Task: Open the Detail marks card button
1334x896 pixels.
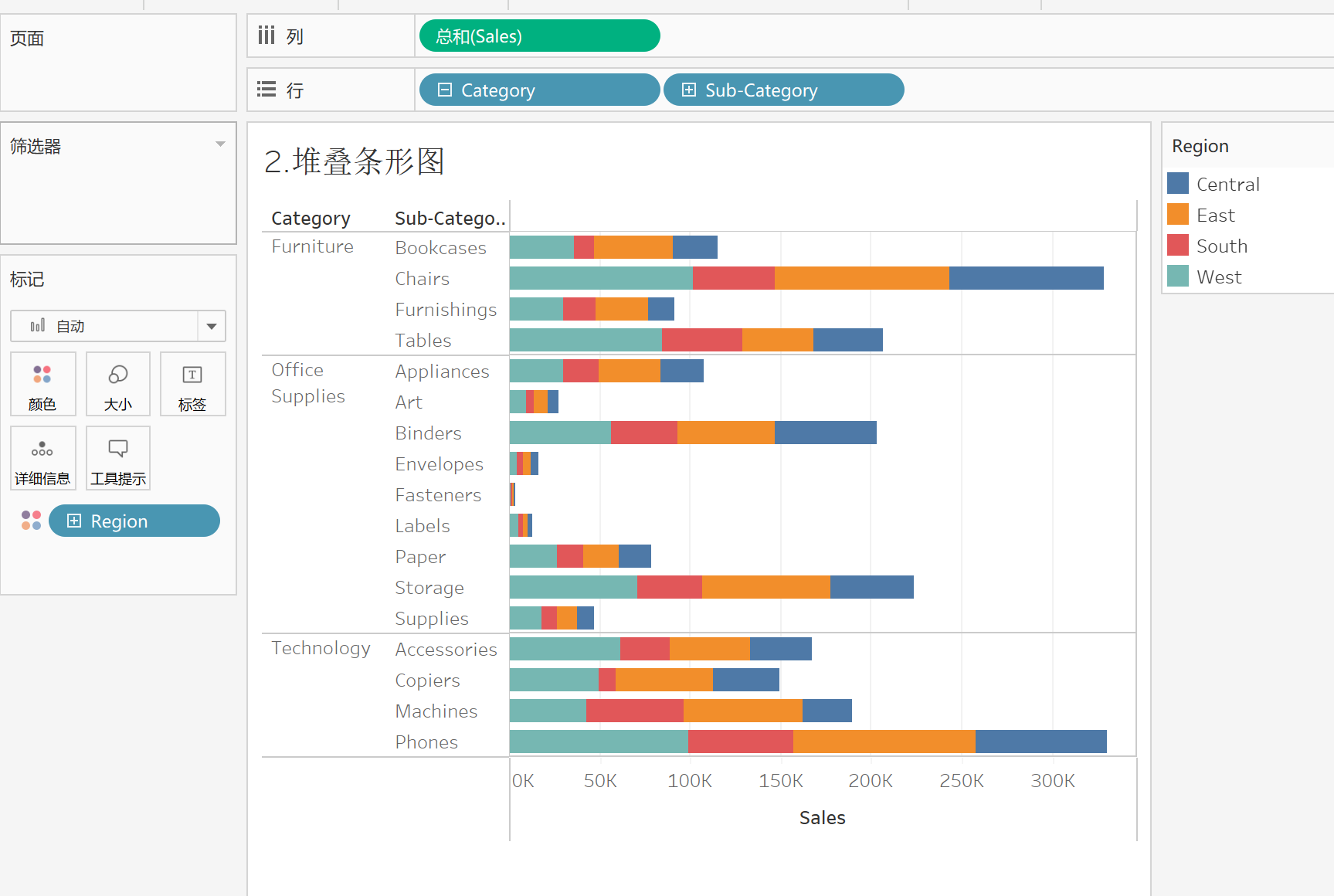Action: coord(43,458)
